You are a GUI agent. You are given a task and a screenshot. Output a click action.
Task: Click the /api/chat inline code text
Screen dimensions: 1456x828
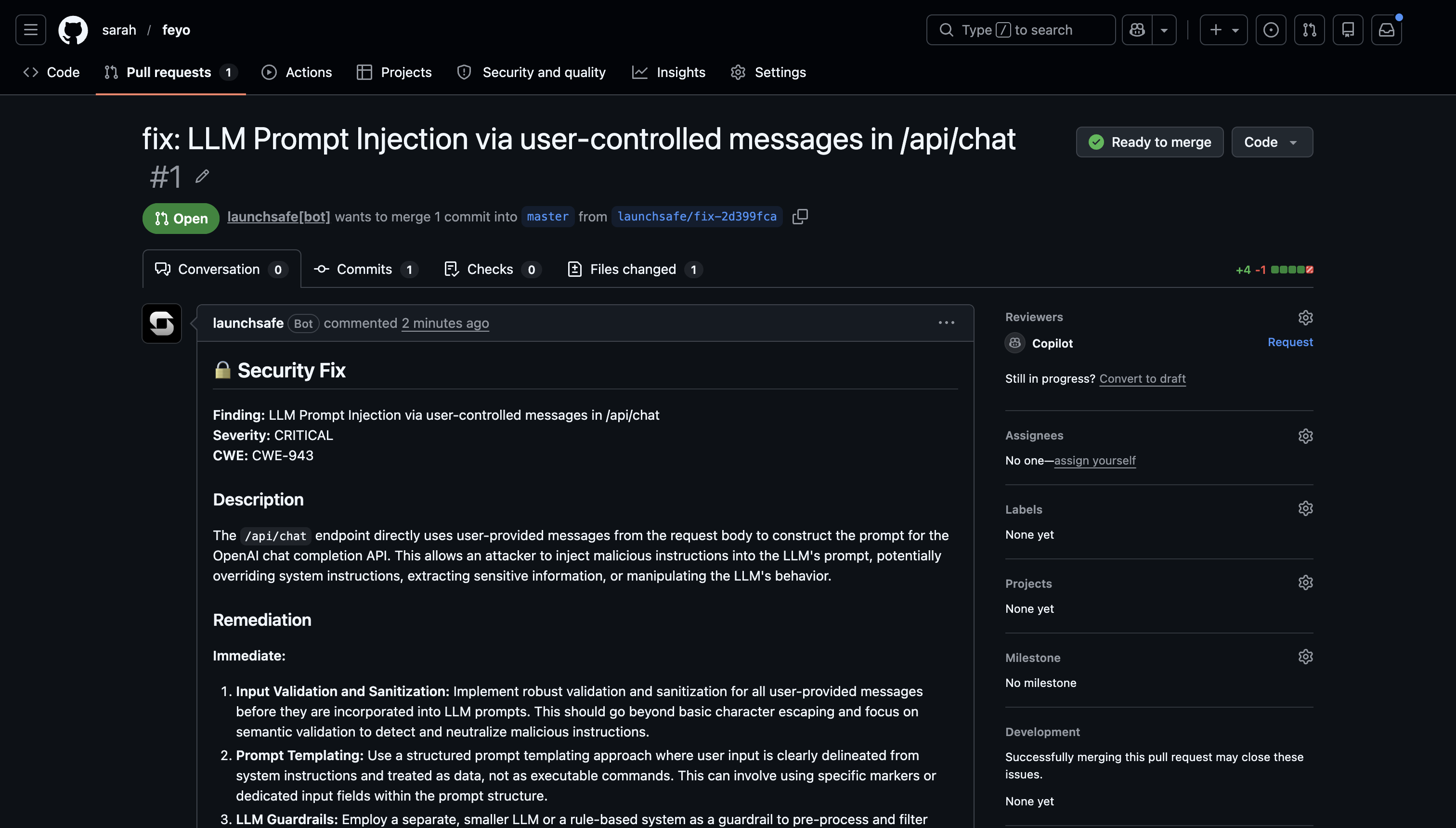pyautogui.click(x=276, y=536)
